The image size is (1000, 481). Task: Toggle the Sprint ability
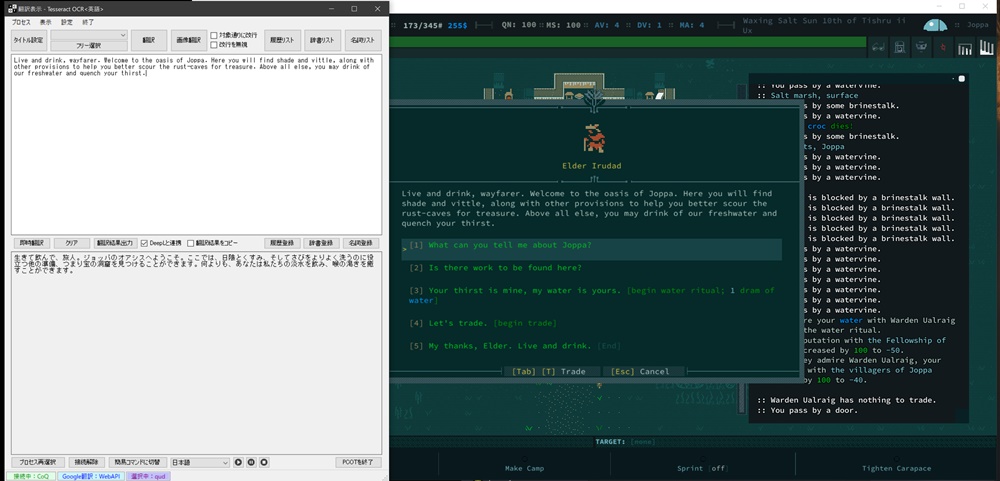[x=702, y=468]
